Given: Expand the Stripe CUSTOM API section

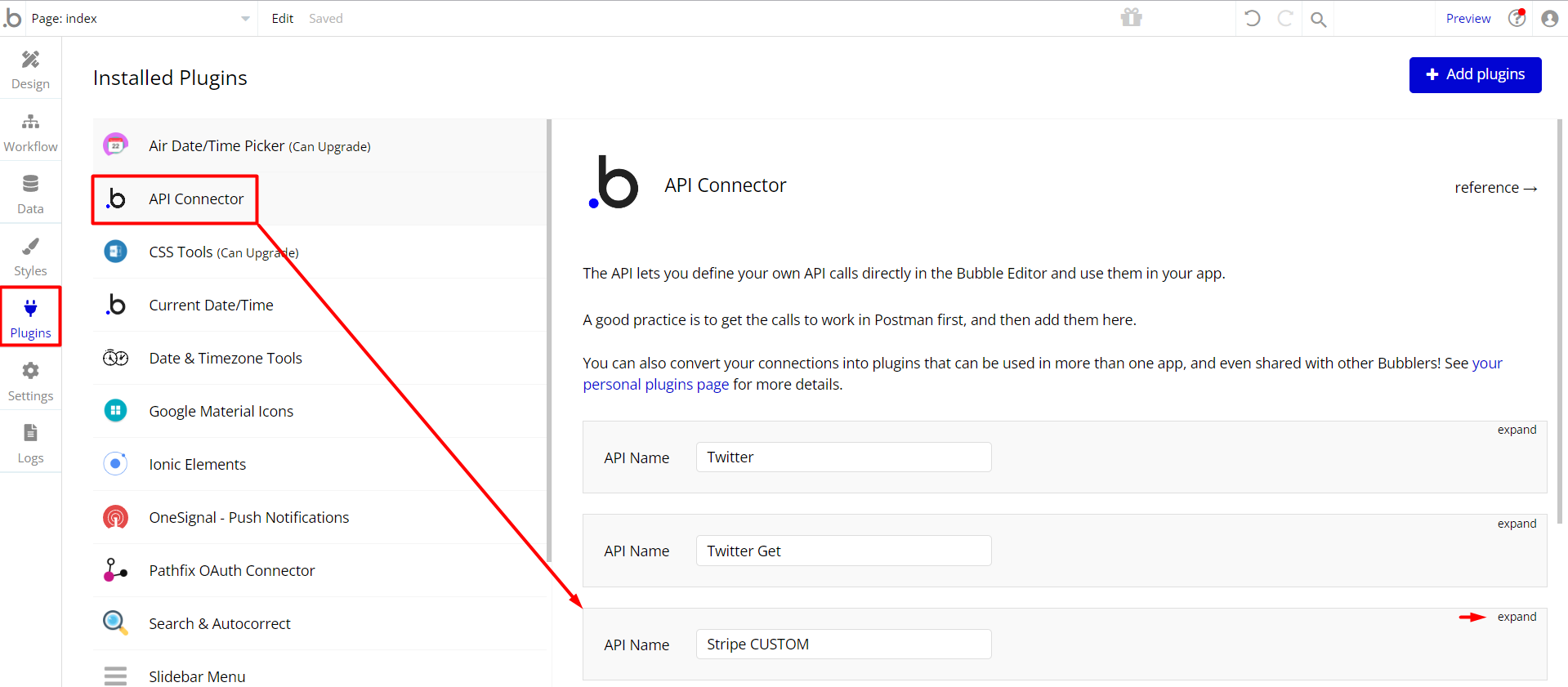Looking at the screenshot, I should pyautogui.click(x=1517, y=617).
